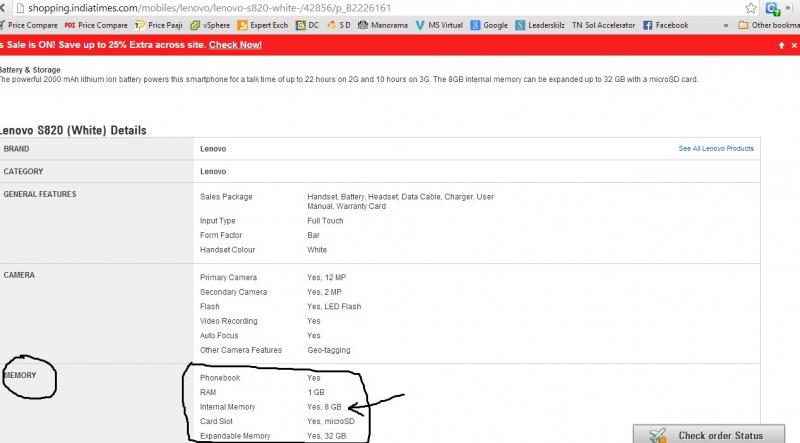Click the 'Yes, 8 GB' internal memory value
This screenshot has height=443, width=800.
[x=324, y=407]
